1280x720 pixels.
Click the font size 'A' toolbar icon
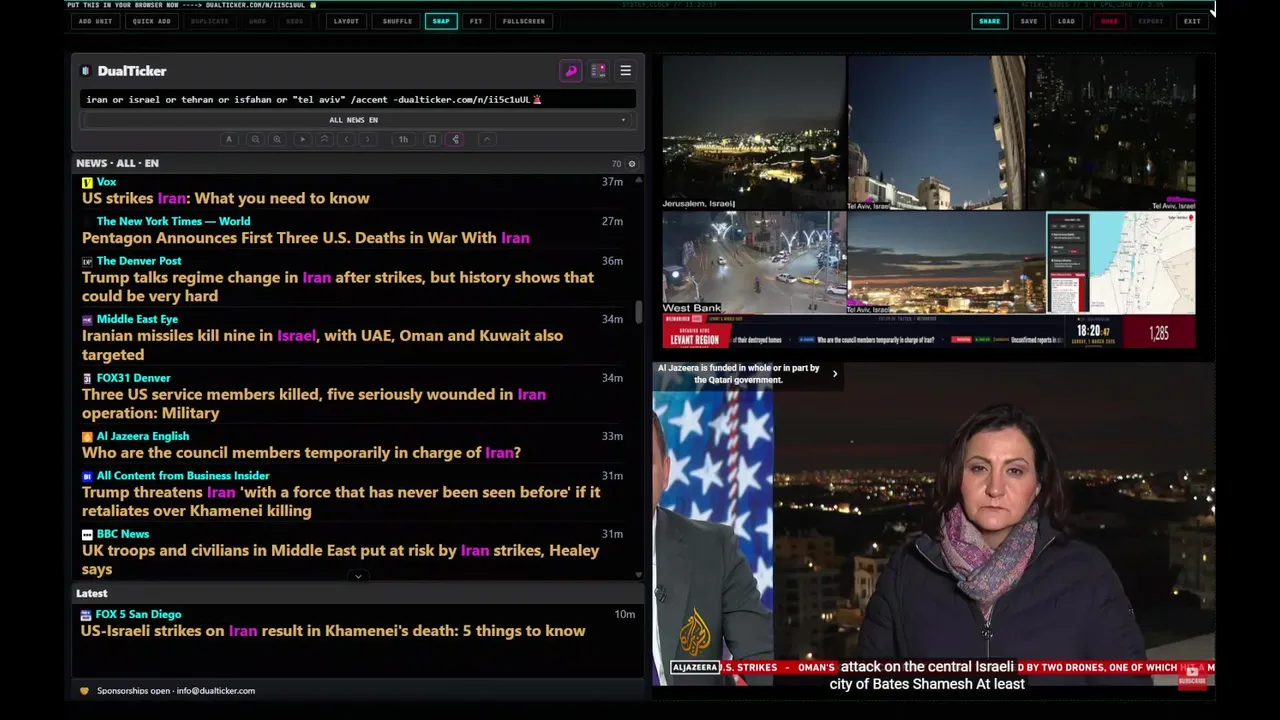pyautogui.click(x=229, y=140)
